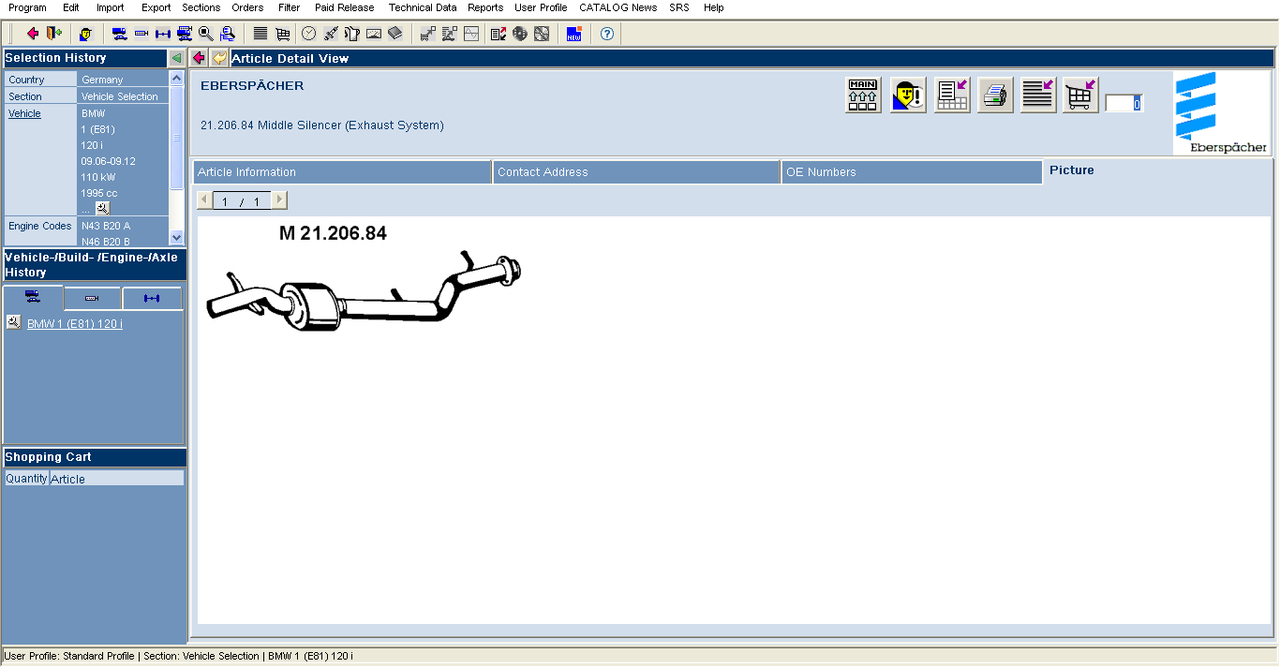
Task: Collapse Selection History with green arrow
Action: [177, 58]
